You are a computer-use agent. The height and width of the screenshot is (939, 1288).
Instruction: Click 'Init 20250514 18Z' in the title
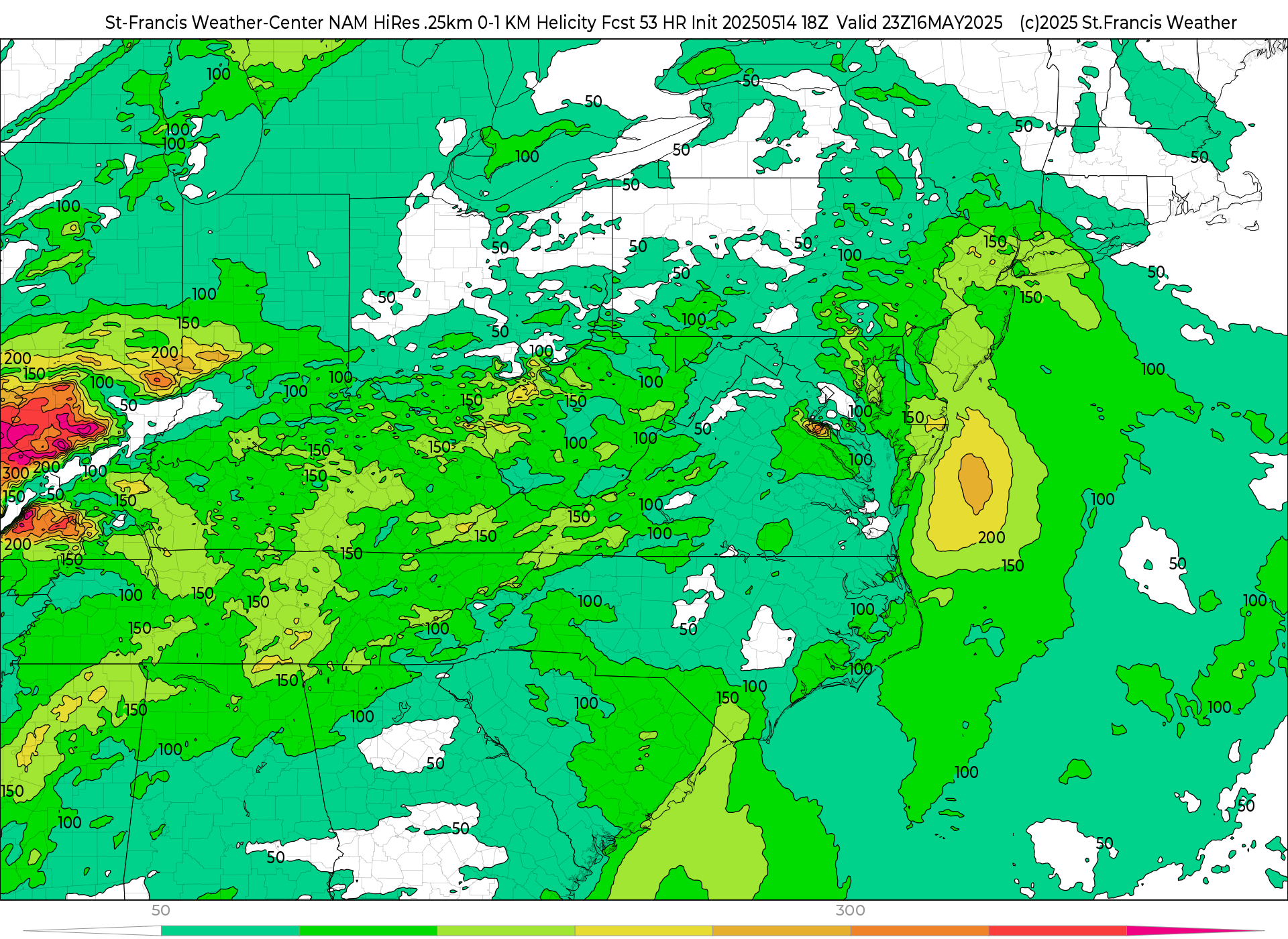click(759, 22)
